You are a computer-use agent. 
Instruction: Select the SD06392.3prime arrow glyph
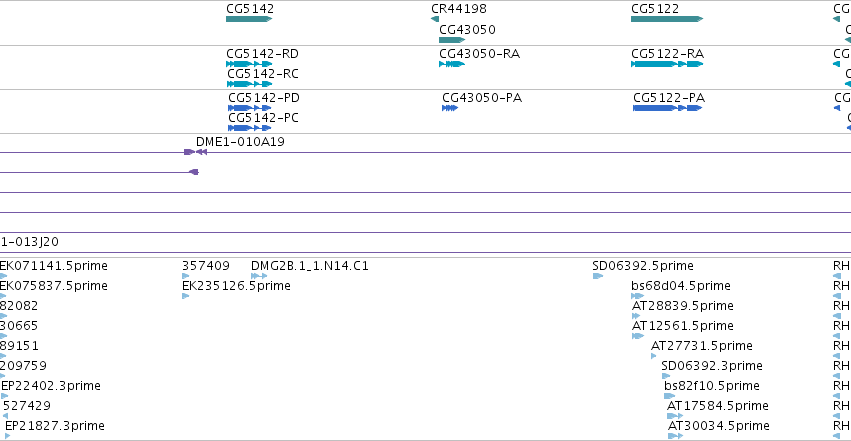tap(666, 376)
